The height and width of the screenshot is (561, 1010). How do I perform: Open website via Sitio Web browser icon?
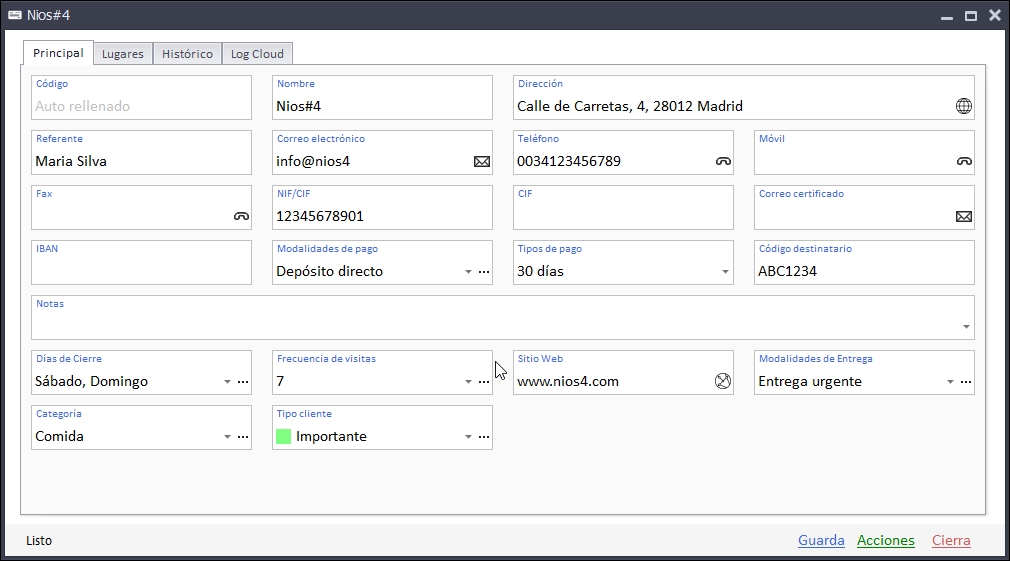pyautogui.click(x=723, y=381)
